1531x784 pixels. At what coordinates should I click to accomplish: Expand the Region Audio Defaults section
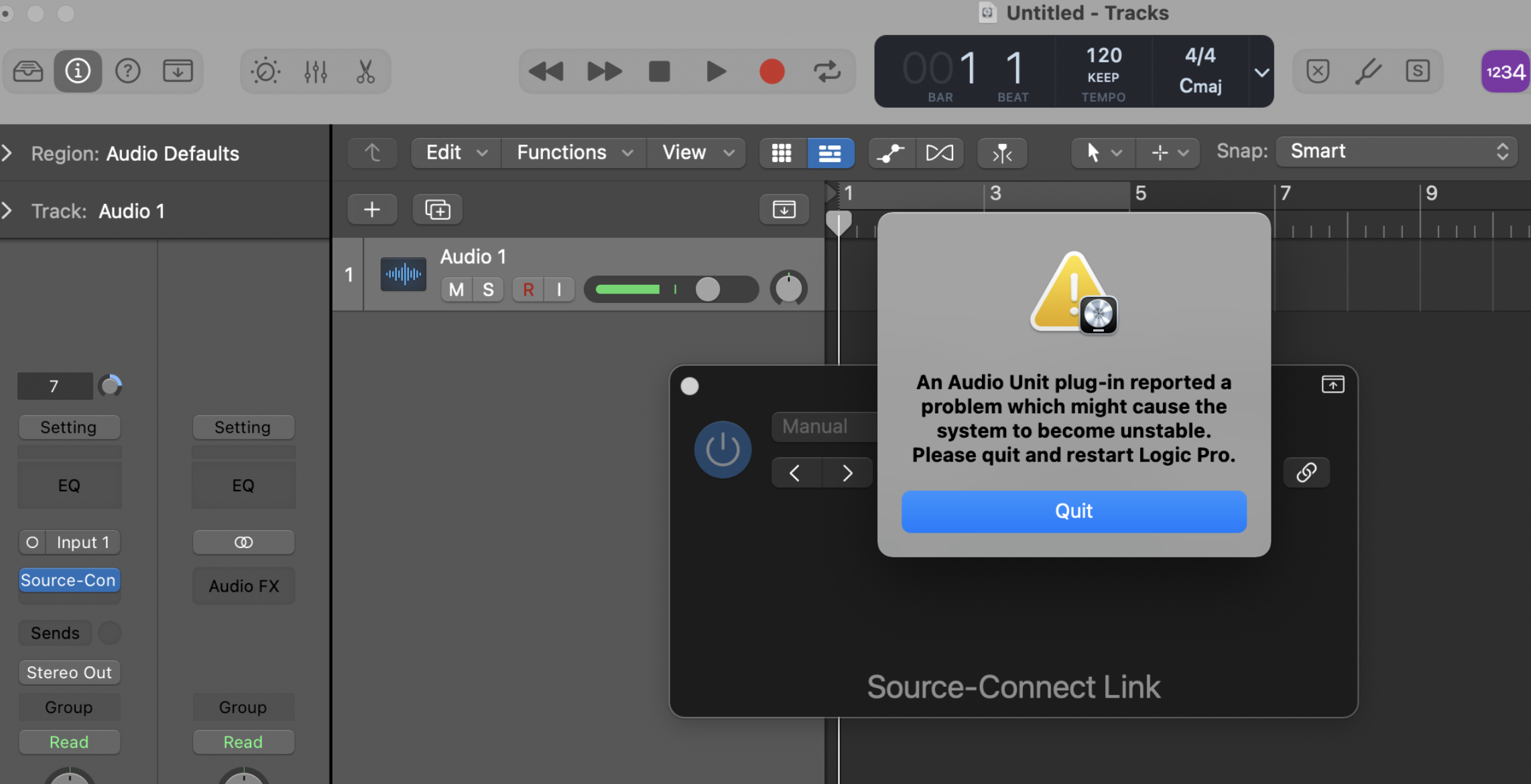tap(7, 153)
